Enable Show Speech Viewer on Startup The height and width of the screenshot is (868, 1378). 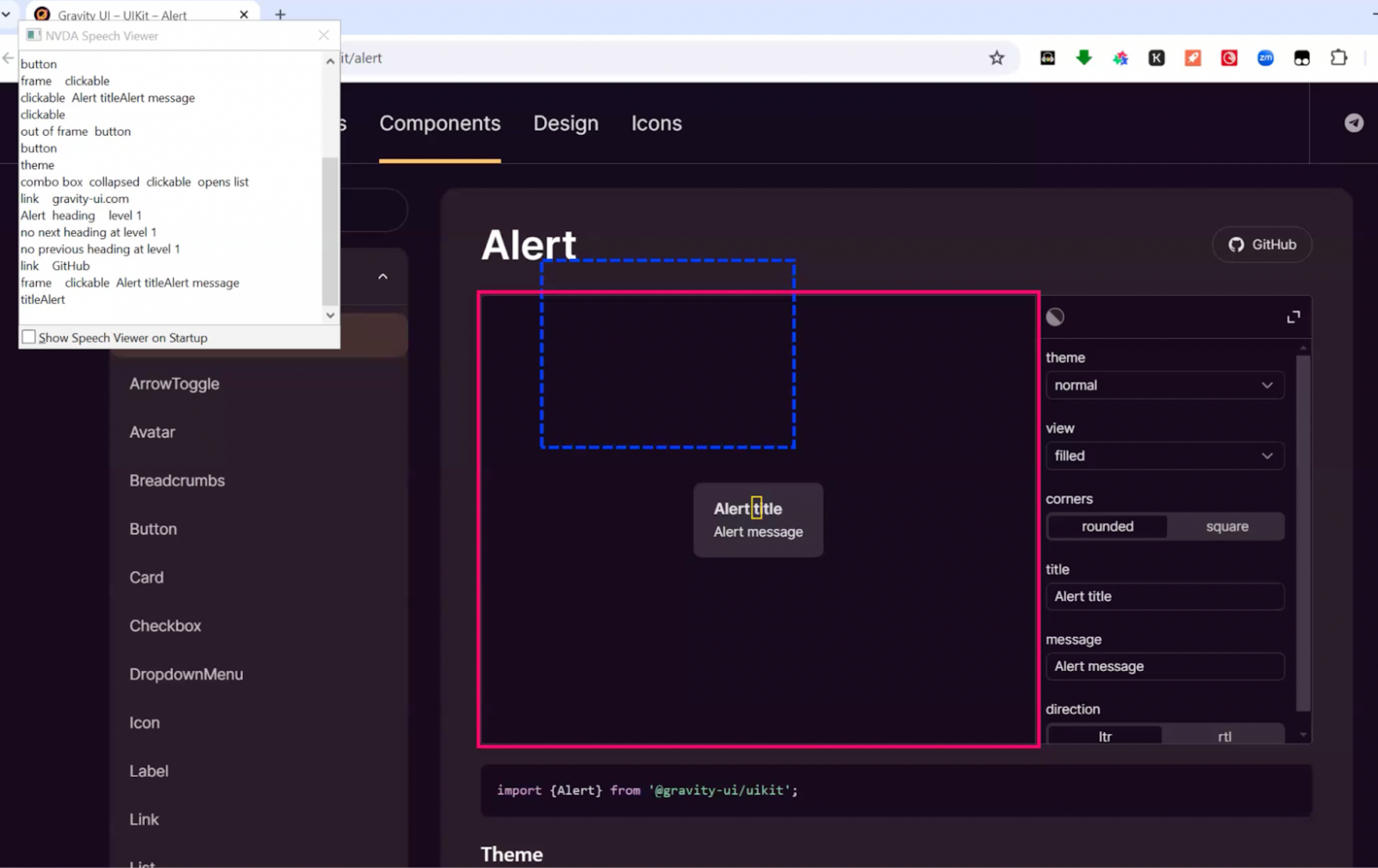tap(28, 336)
